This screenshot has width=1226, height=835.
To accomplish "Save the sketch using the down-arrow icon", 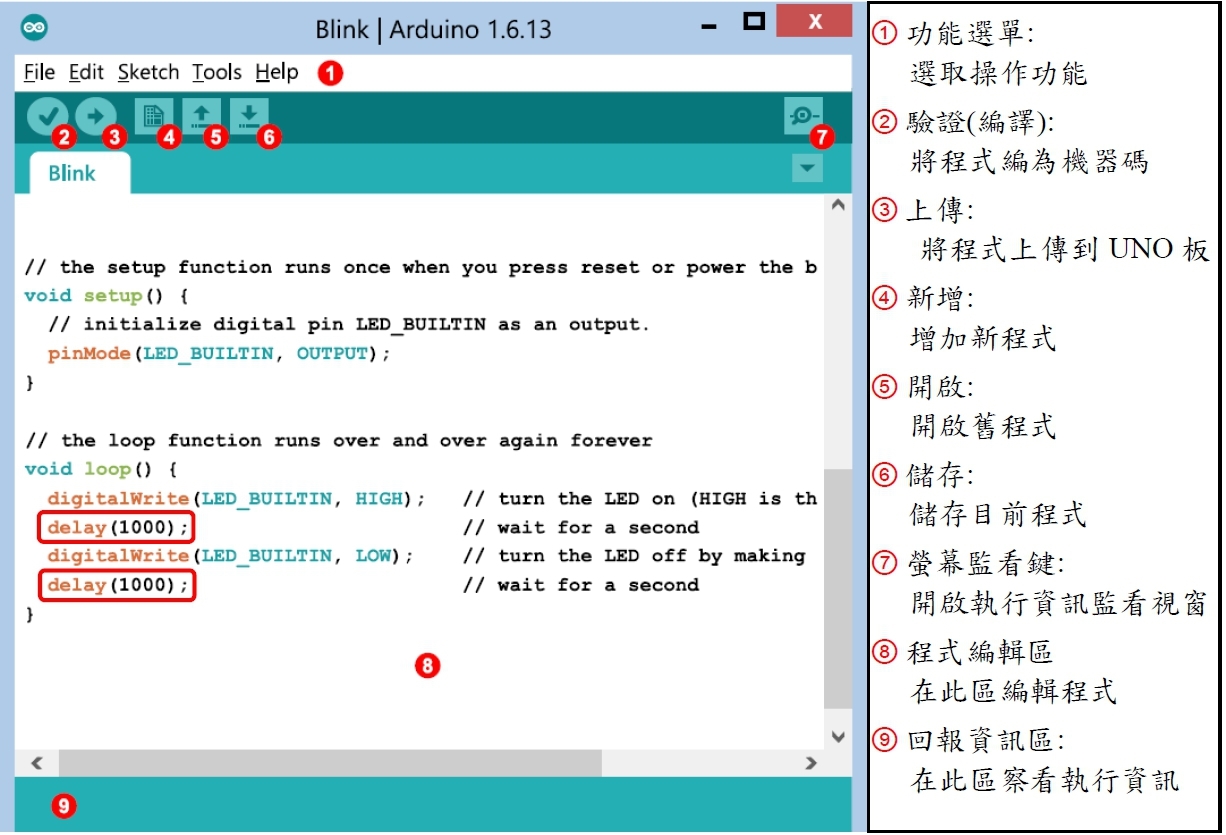I will pos(249,116).
